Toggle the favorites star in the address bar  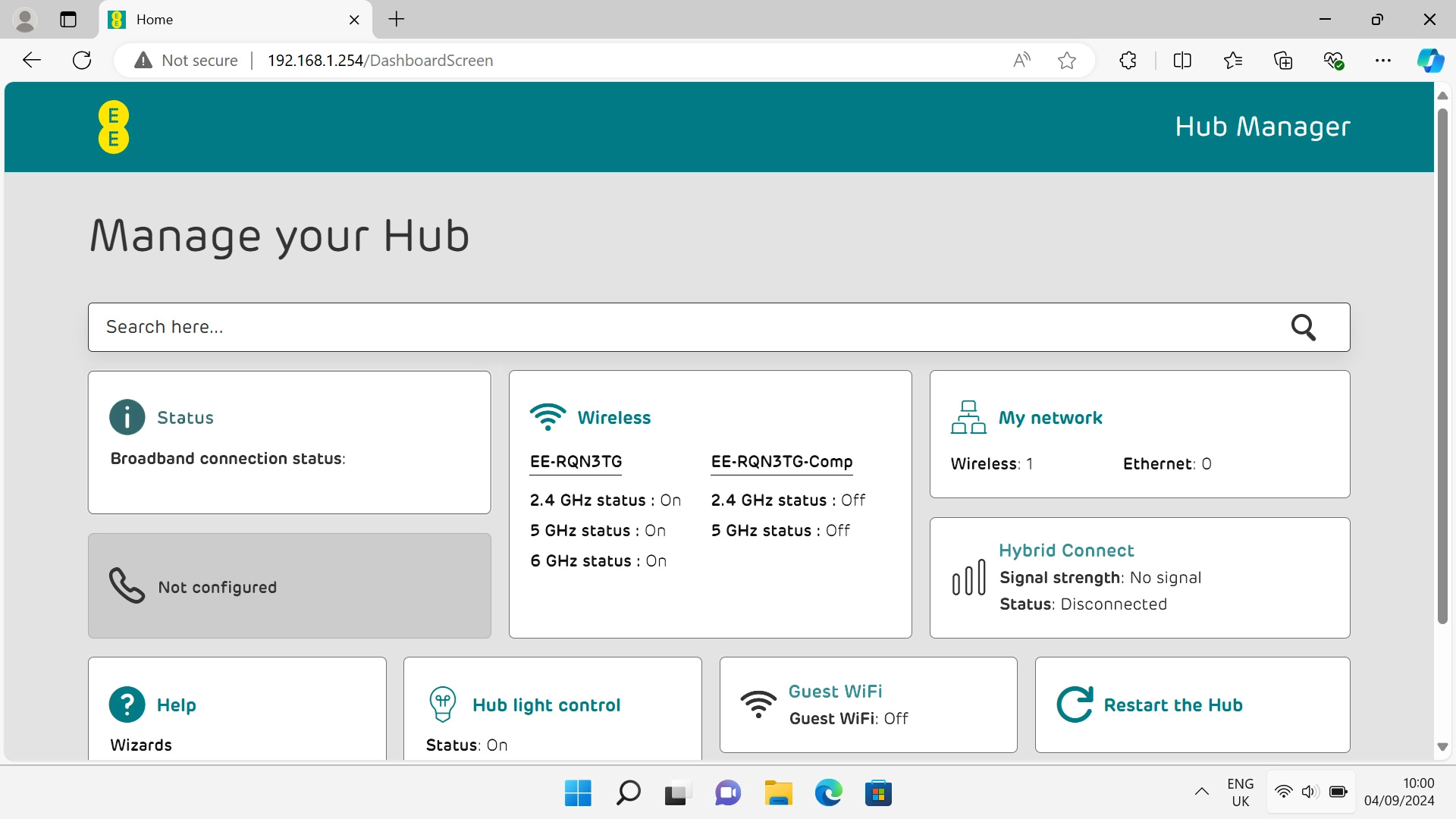point(1067,60)
